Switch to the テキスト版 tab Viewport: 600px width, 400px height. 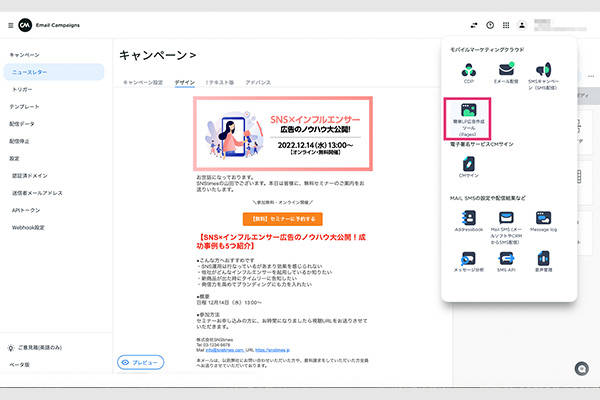point(219,83)
